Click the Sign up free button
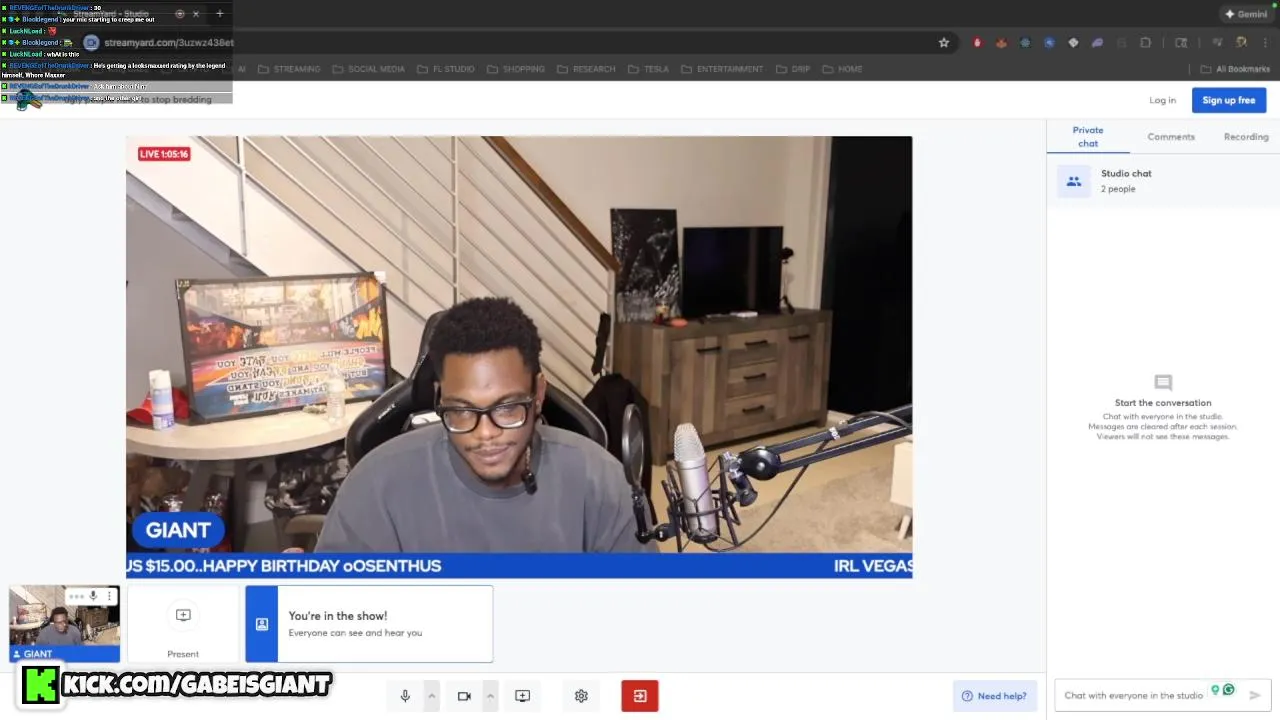 pos(1229,100)
